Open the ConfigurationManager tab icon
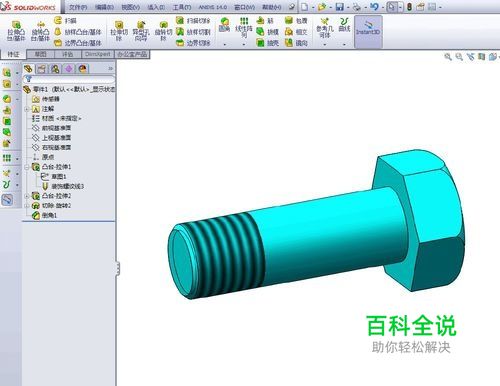 point(55,69)
